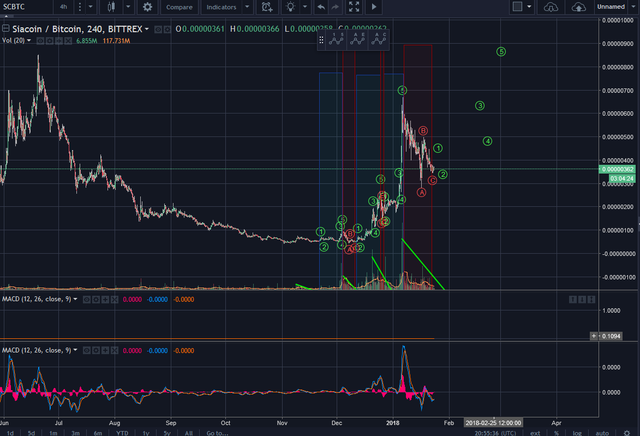Open the Siacoin / Bitcoin title dropdown
This screenshot has height=436, width=640.
click(147, 29)
